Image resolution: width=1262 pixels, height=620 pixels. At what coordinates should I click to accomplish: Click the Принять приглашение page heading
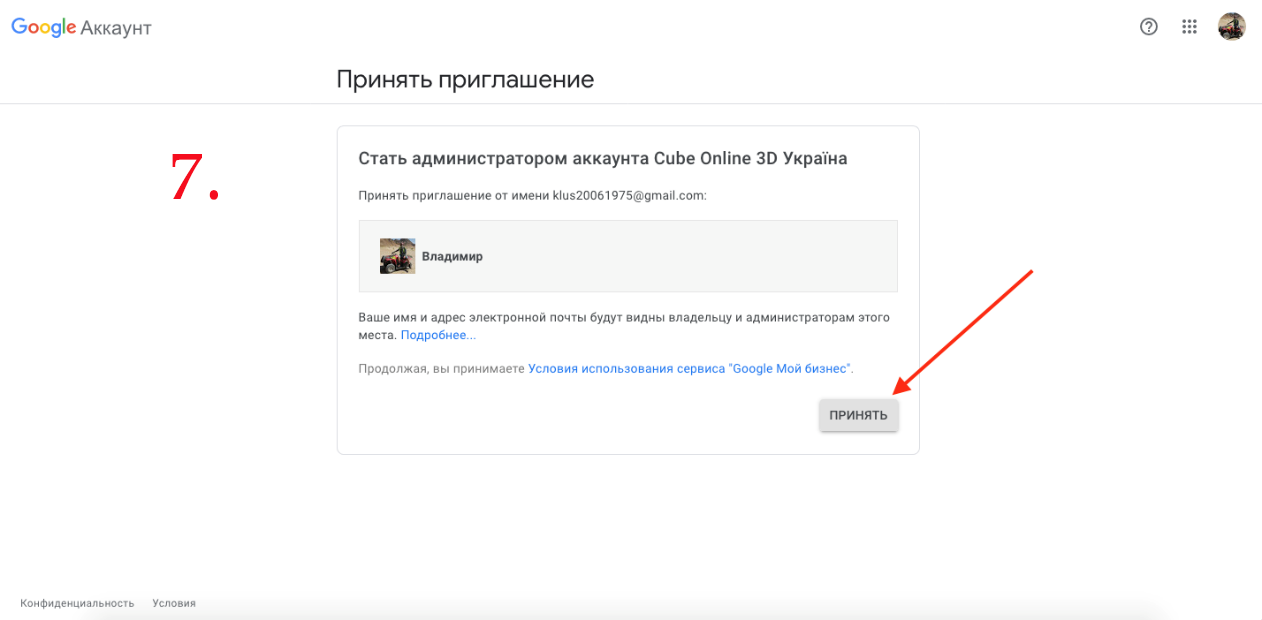pyautogui.click(x=465, y=80)
